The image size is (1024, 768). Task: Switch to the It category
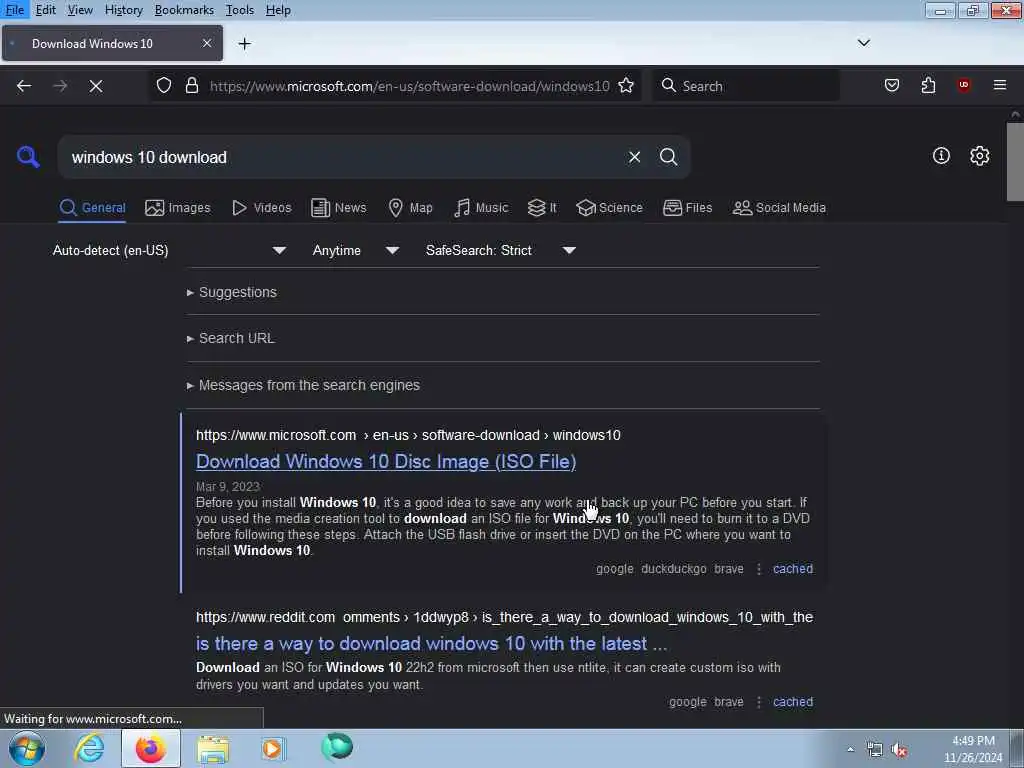543,208
